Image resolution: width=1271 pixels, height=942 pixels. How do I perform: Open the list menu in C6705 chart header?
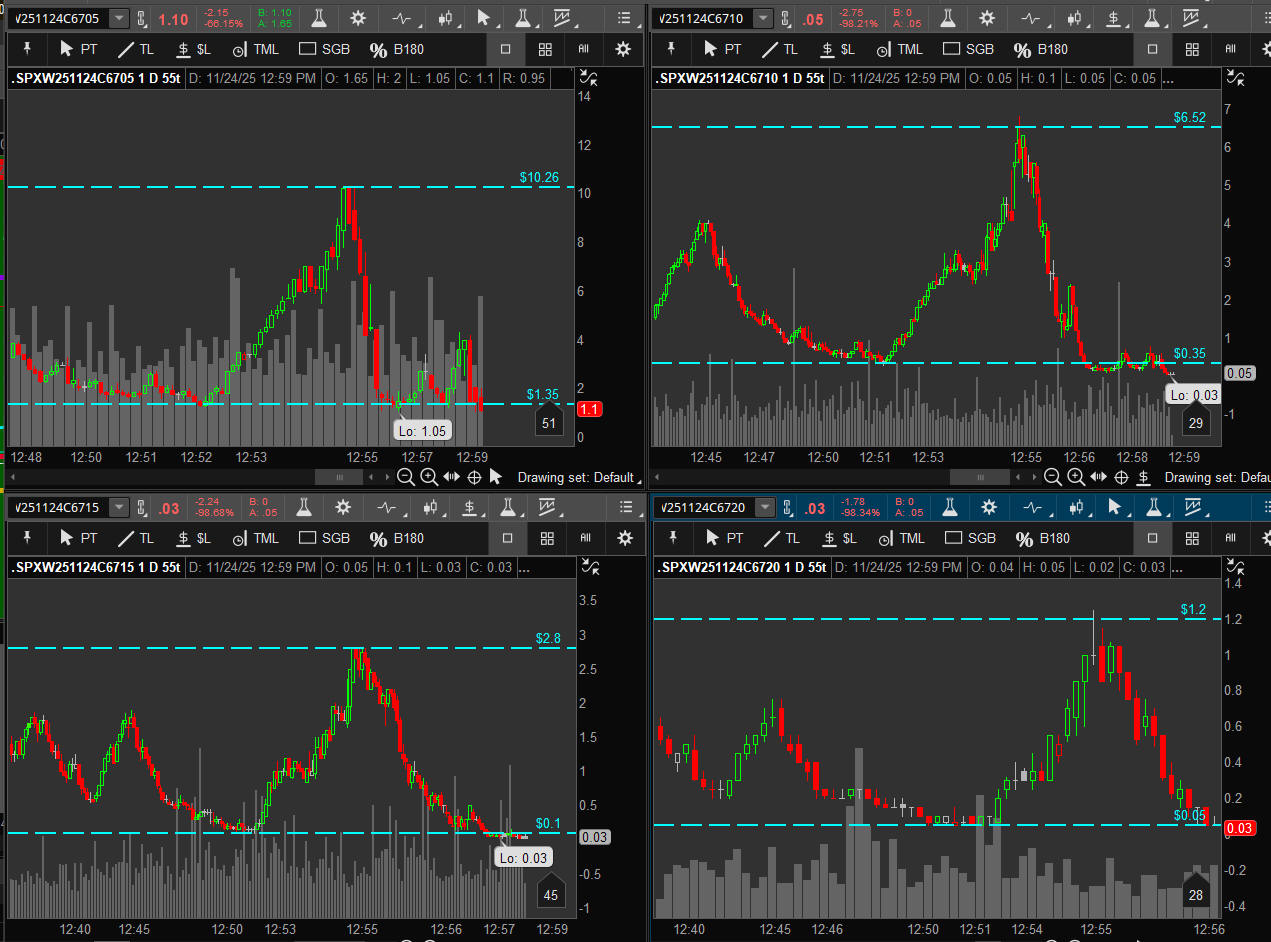(626, 18)
